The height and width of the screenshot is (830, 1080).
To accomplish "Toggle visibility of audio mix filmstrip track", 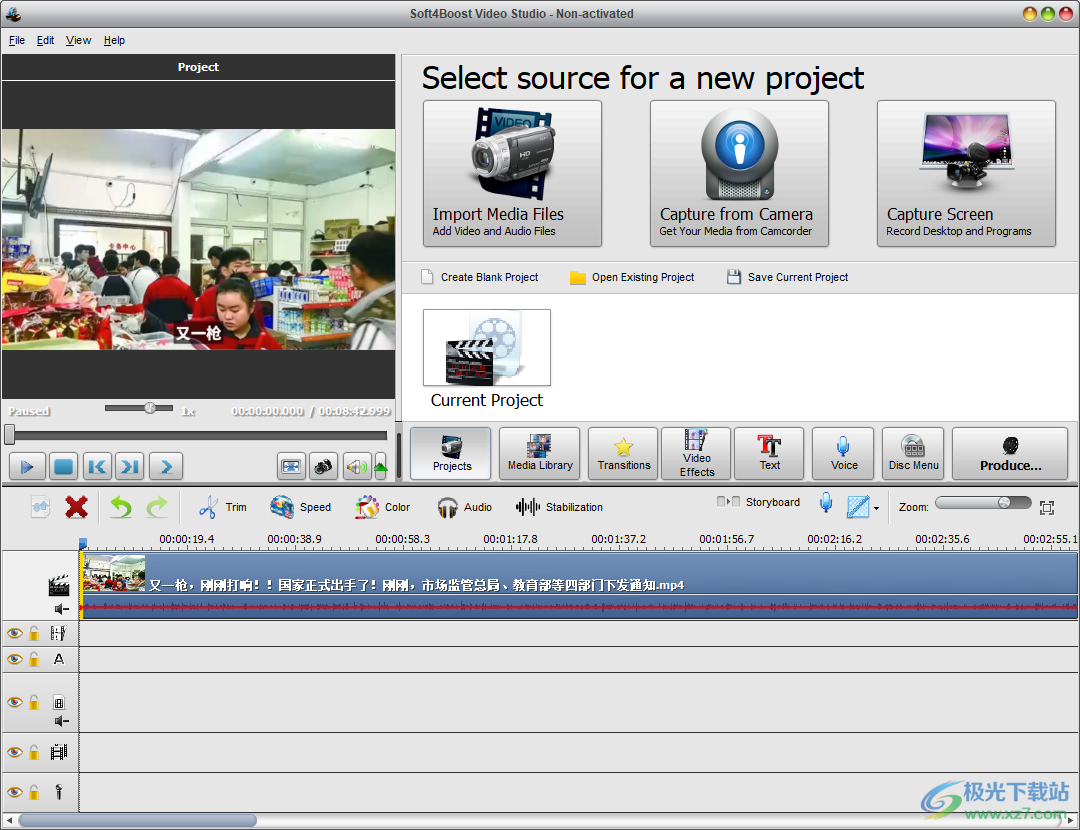I will tap(14, 751).
